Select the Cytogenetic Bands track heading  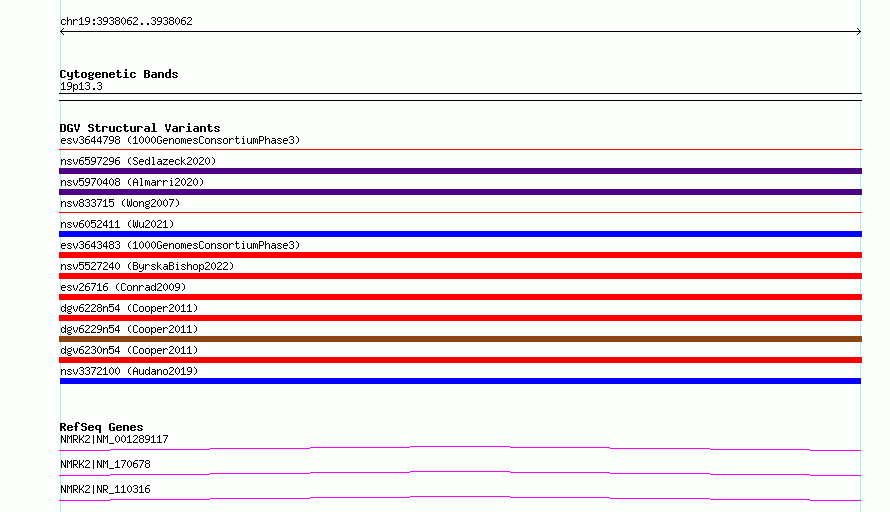119,74
